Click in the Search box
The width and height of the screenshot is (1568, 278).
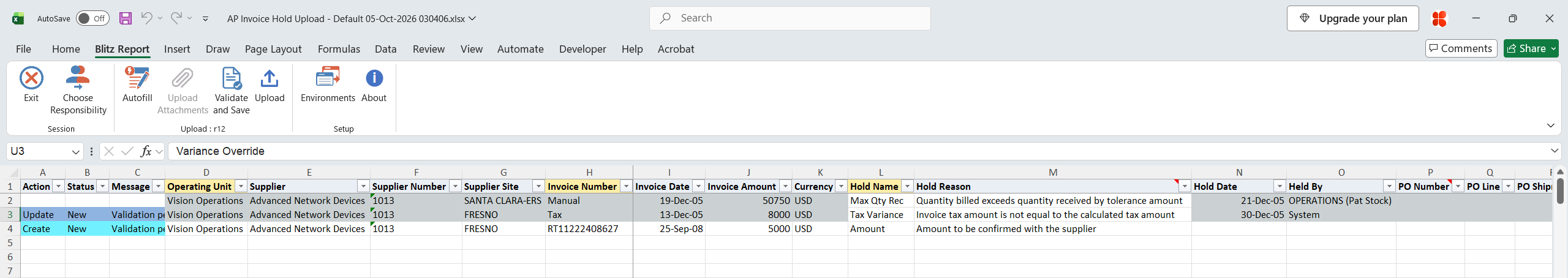click(790, 18)
